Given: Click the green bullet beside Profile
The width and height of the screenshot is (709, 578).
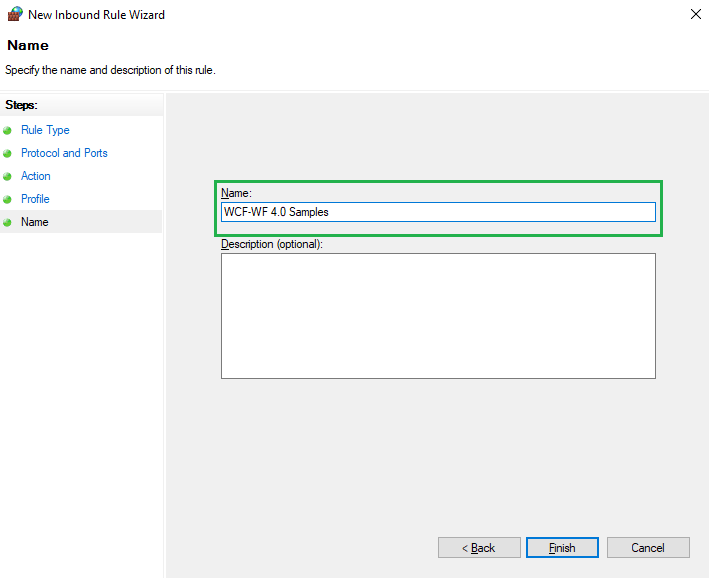Looking at the screenshot, I should (7, 199).
